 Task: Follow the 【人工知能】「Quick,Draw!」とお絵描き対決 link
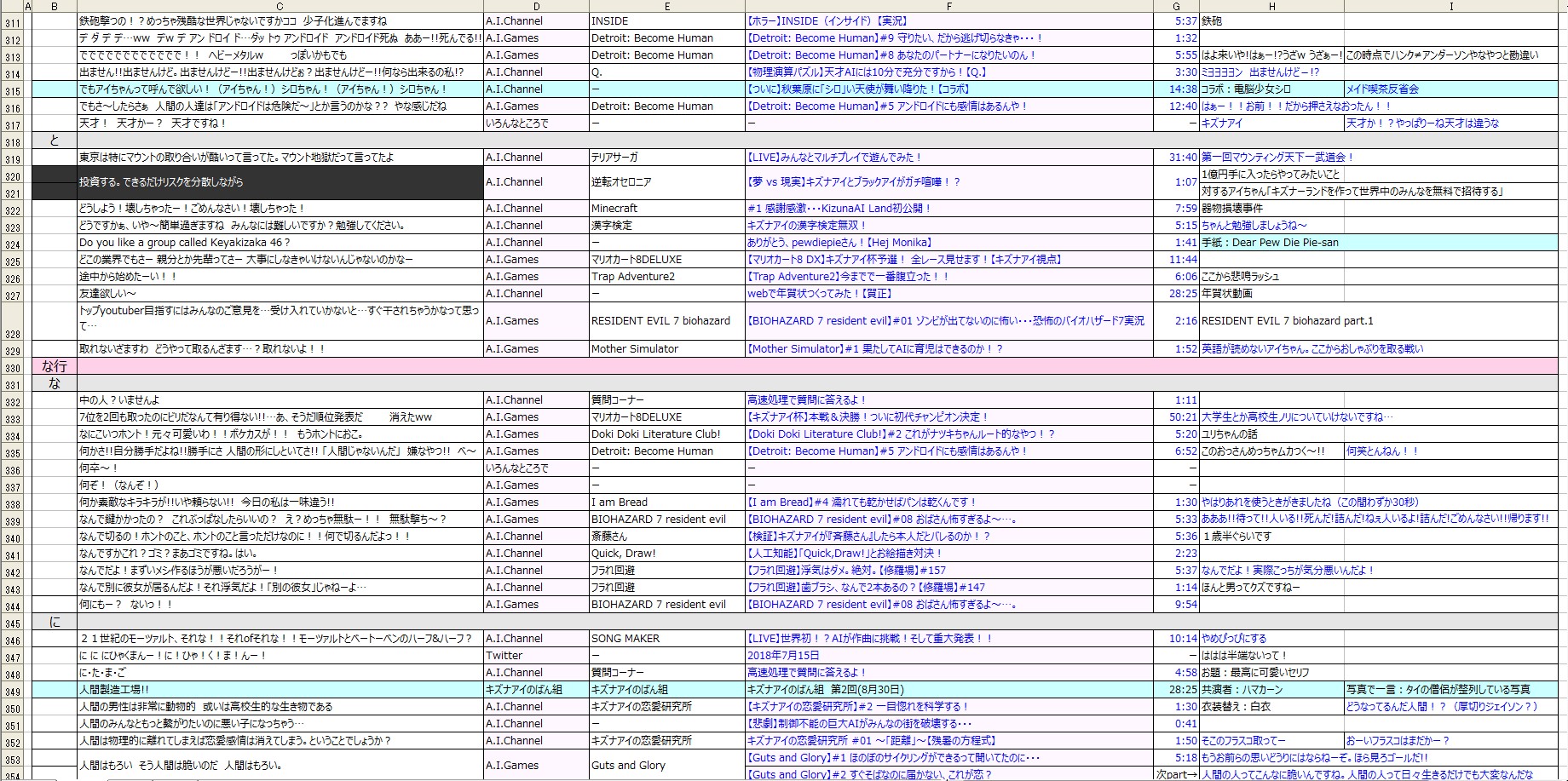tap(846, 553)
